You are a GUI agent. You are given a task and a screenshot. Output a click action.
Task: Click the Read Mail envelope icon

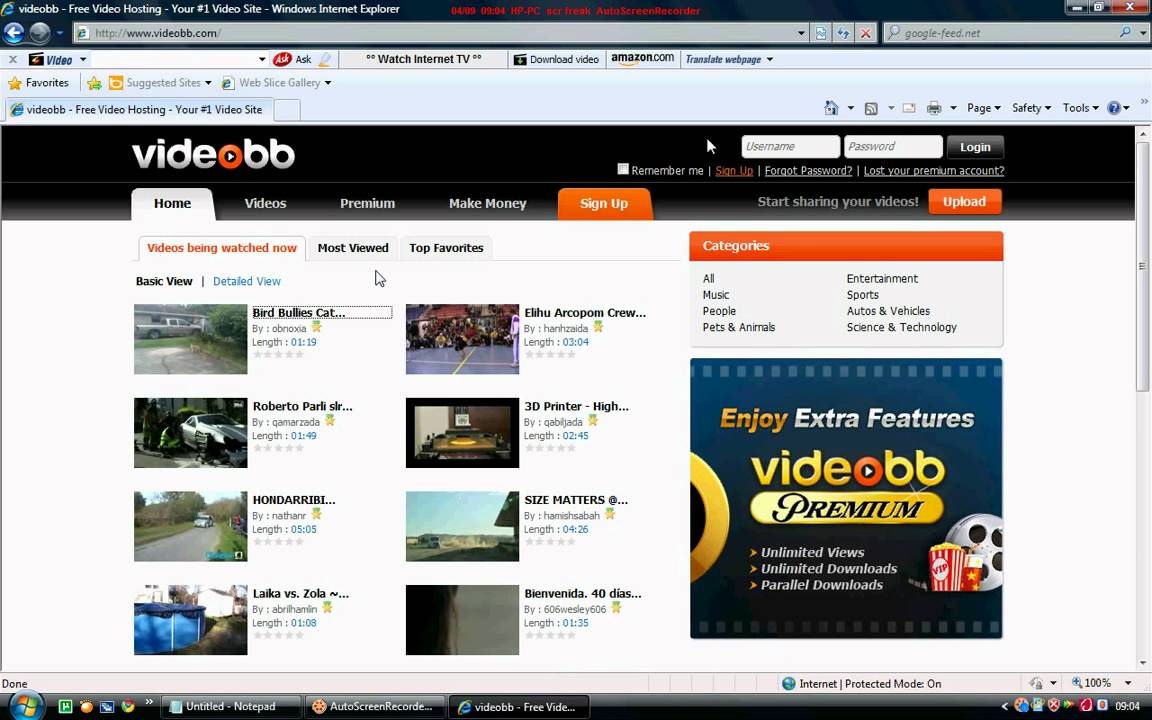tap(909, 108)
